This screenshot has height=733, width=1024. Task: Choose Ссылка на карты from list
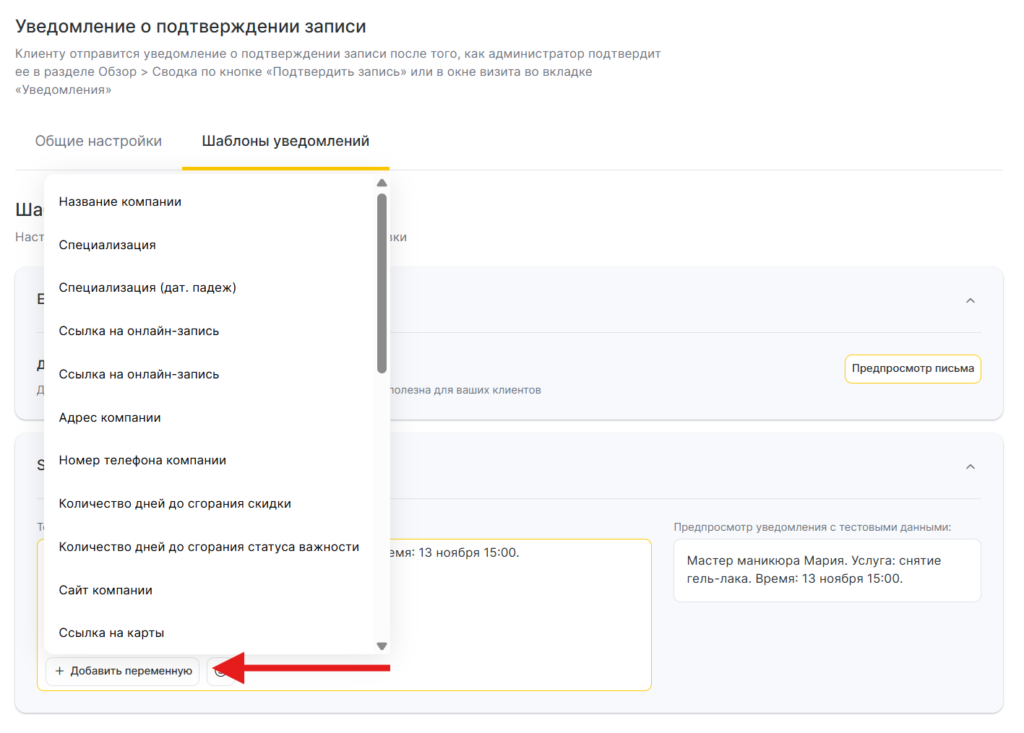click(111, 633)
